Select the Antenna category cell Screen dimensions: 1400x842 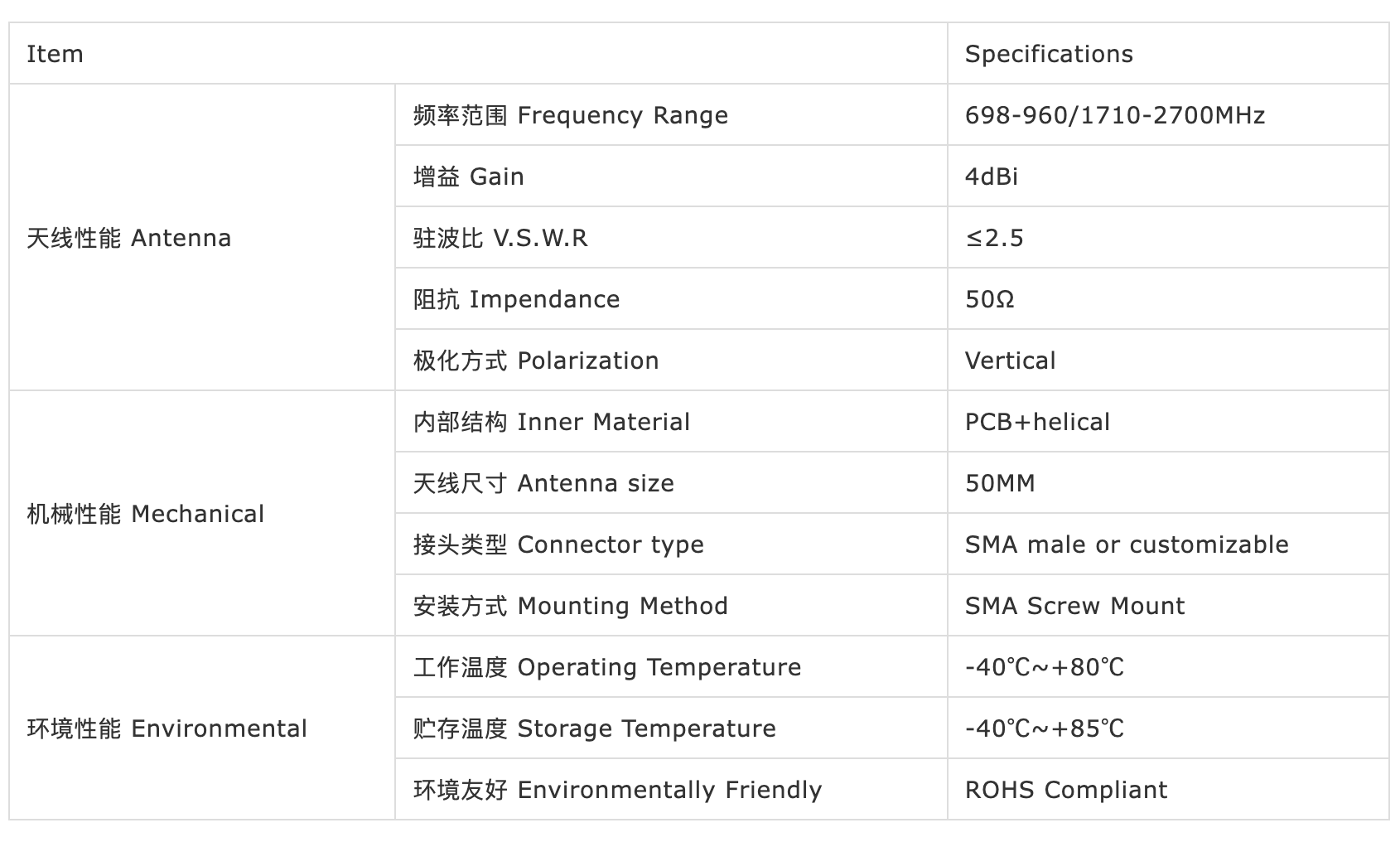pos(202,238)
